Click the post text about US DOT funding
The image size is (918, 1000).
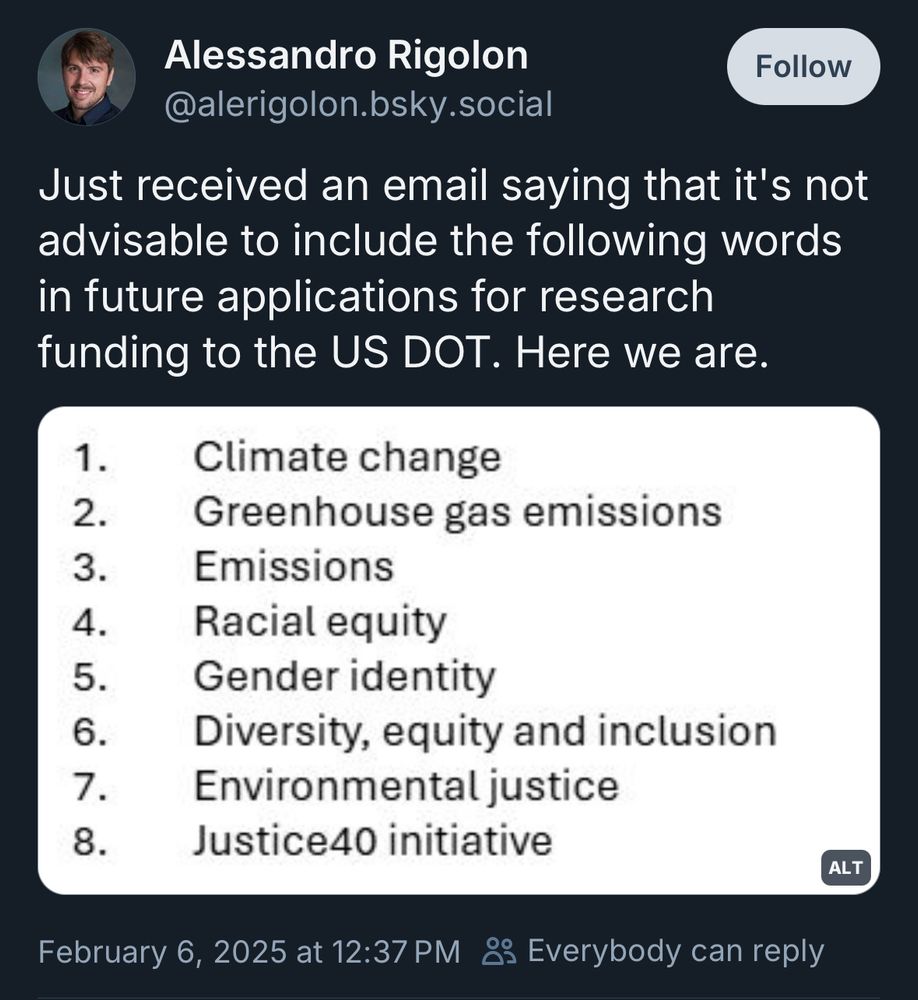pyautogui.click(x=453, y=268)
